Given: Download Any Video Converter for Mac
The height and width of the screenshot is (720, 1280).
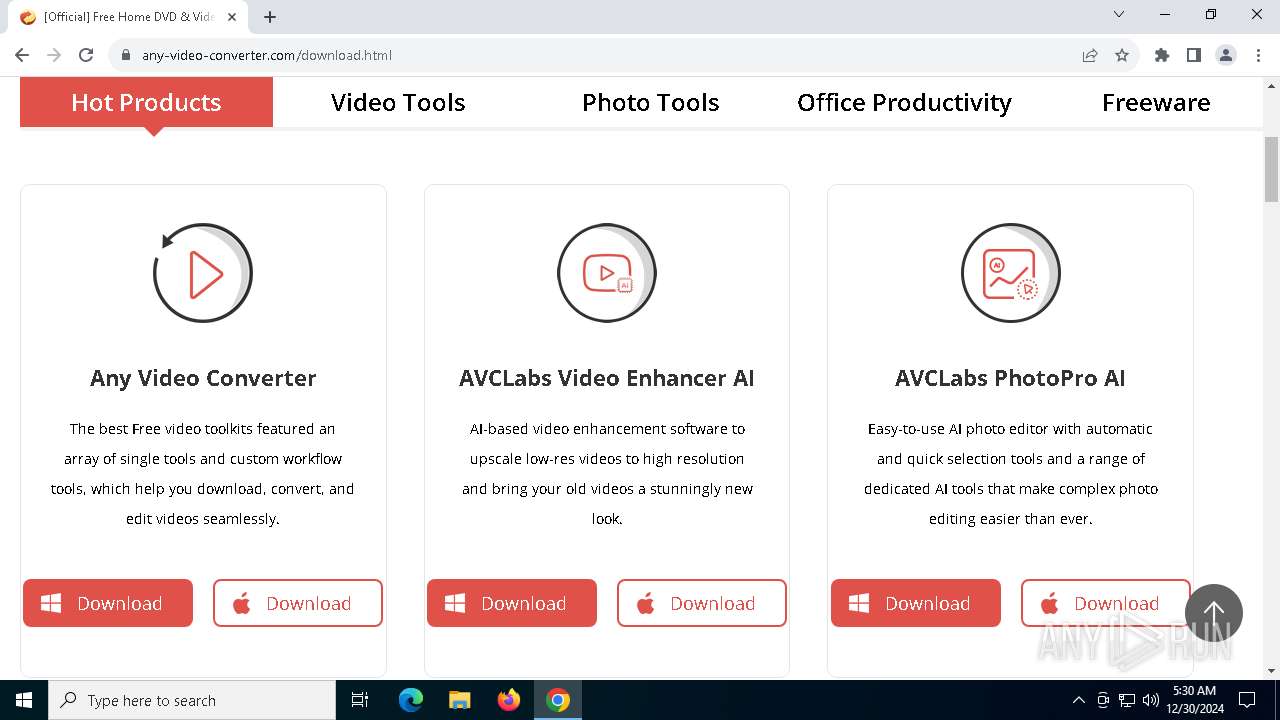Looking at the screenshot, I should (x=298, y=603).
